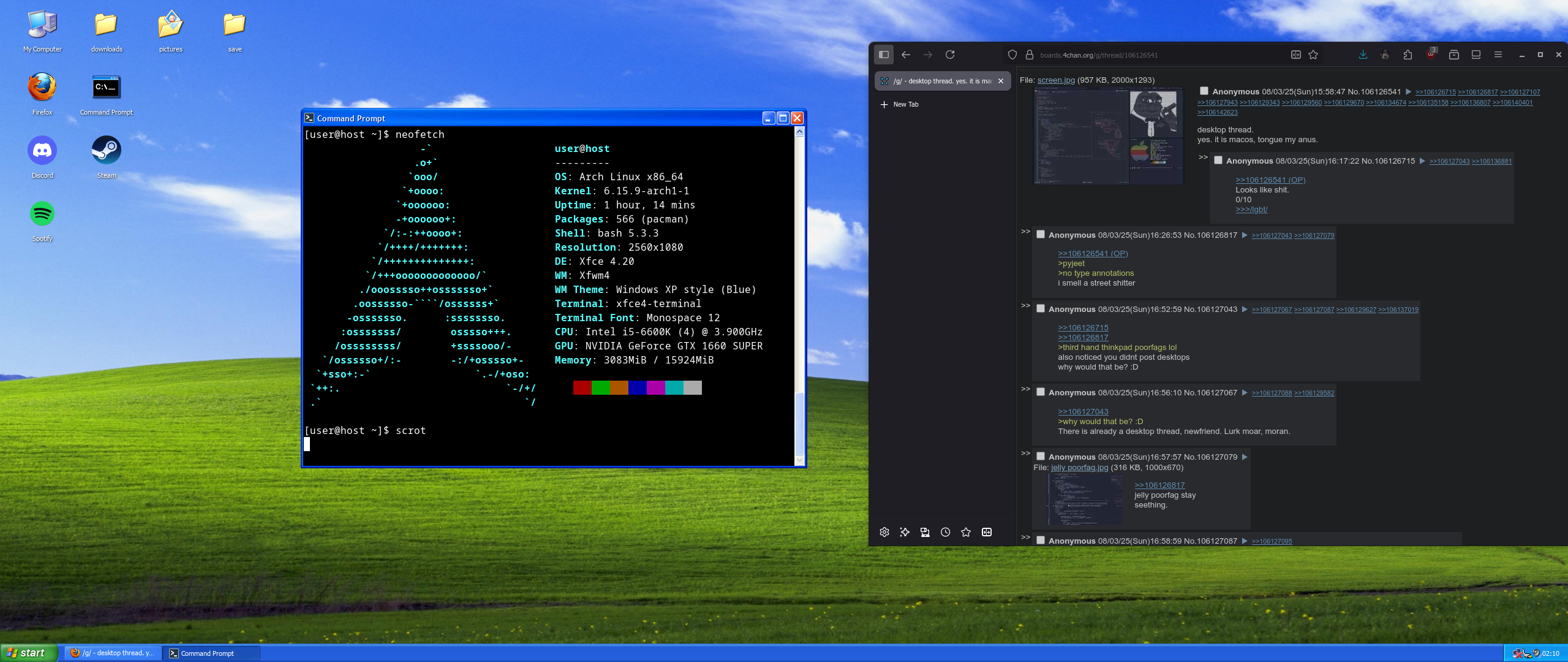Check the box for post No.106127067
1568x662 pixels.
coord(1041,392)
